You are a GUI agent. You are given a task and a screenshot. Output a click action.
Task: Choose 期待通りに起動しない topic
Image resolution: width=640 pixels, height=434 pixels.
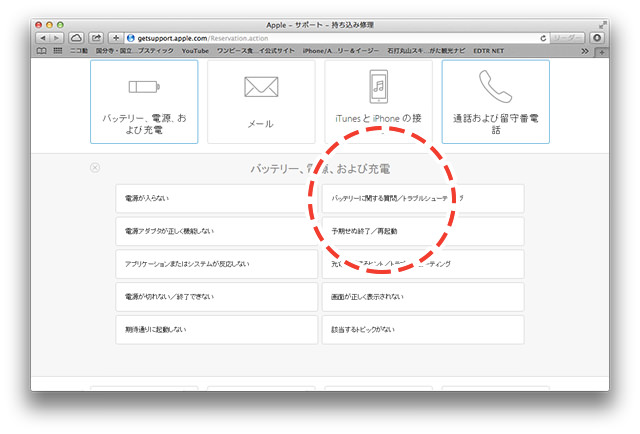tap(216, 329)
